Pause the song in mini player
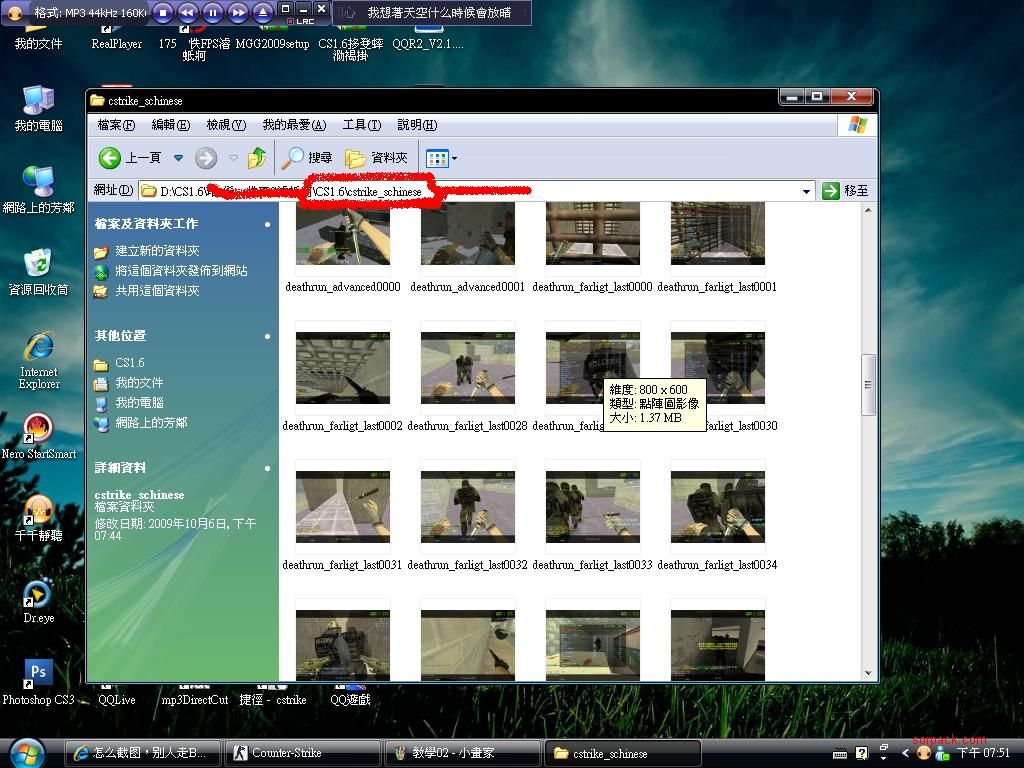 click(213, 13)
